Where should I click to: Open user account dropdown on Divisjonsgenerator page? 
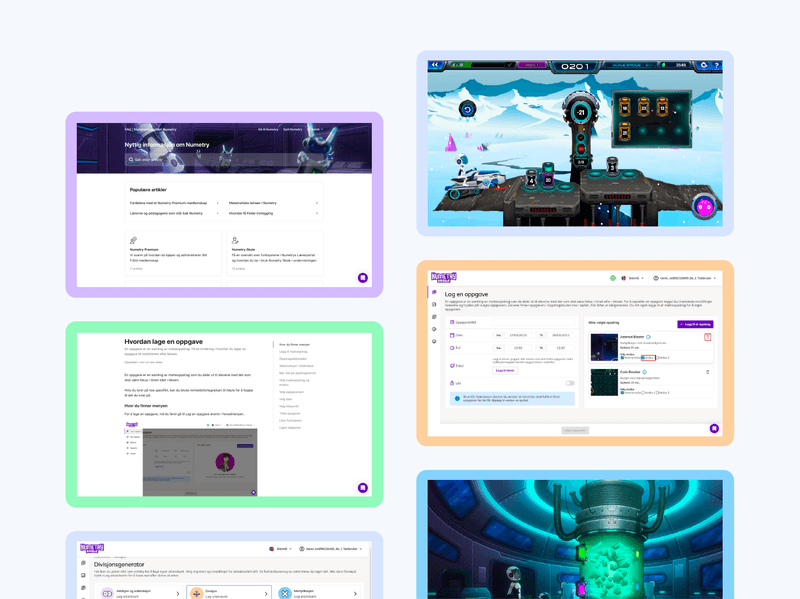[331, 549]
